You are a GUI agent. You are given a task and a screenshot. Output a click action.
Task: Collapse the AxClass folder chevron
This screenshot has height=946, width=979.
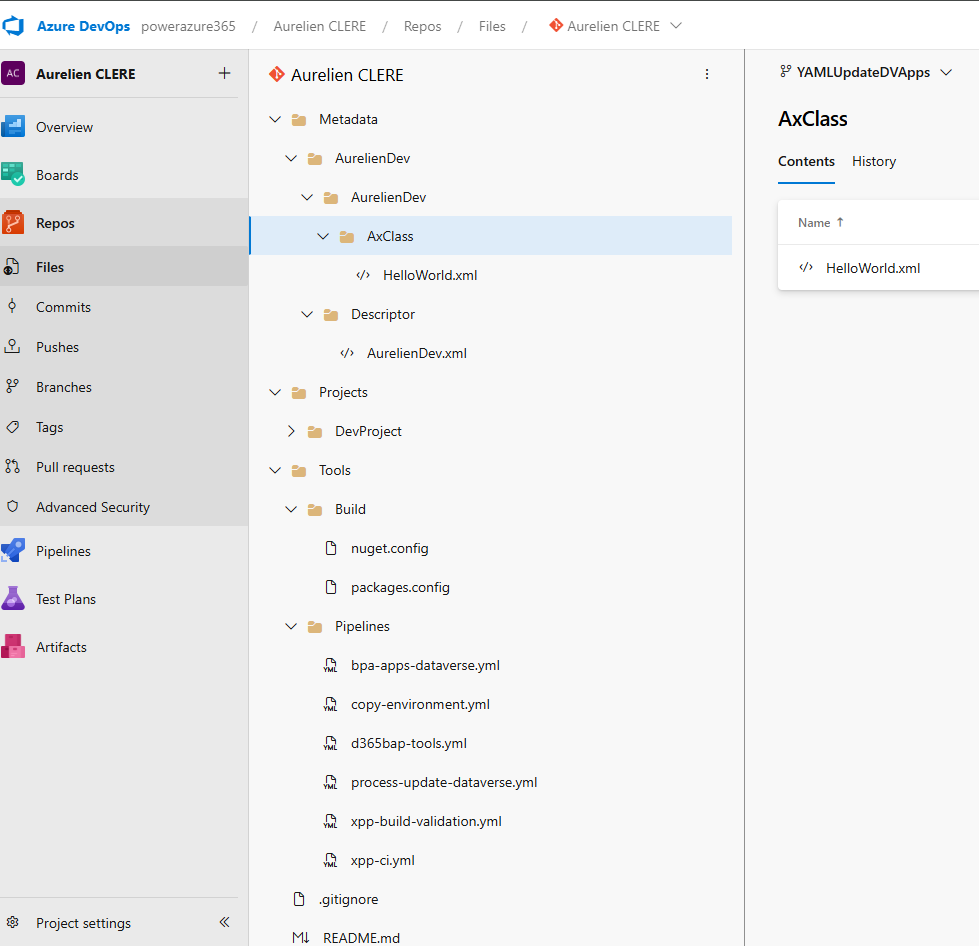click(x=323, y=236)
